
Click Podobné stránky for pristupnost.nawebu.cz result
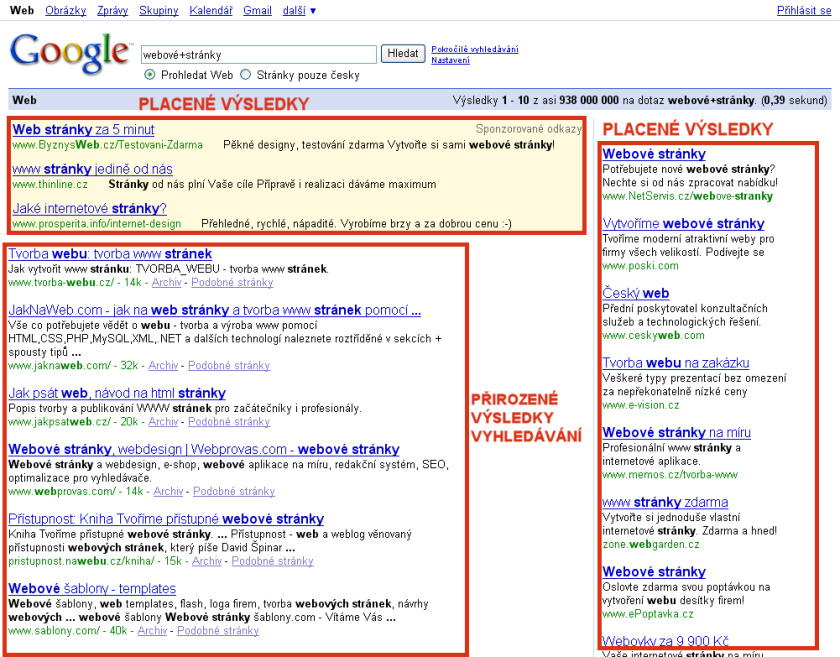[272, 561]
